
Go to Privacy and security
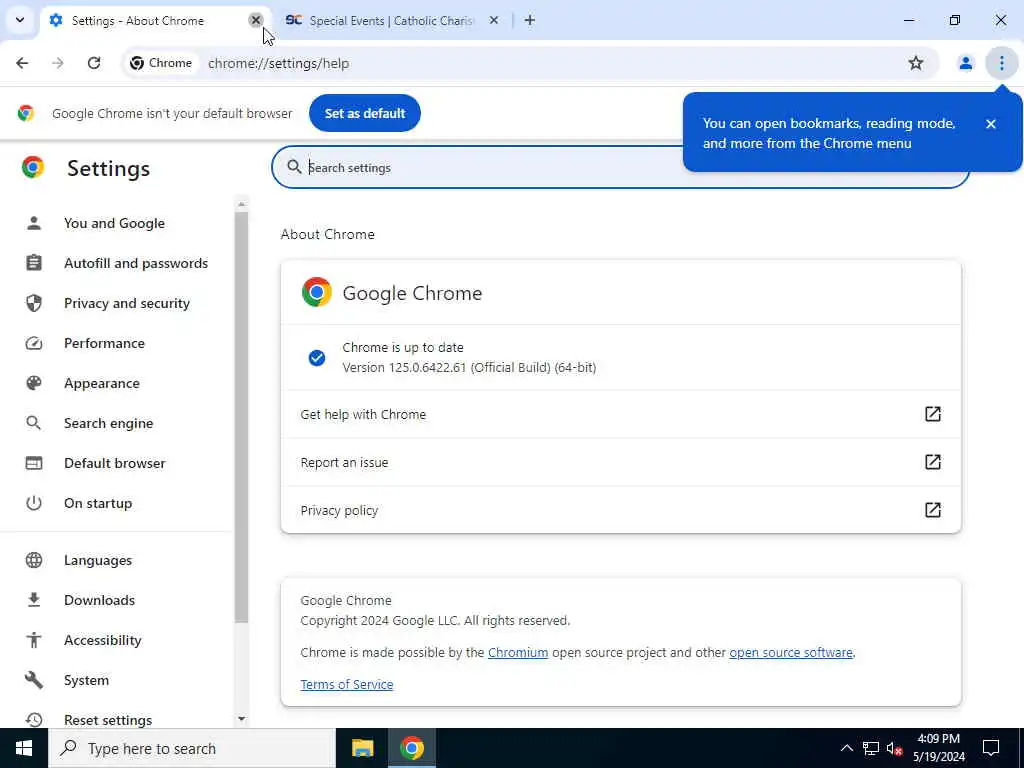(x=127, y=303)
